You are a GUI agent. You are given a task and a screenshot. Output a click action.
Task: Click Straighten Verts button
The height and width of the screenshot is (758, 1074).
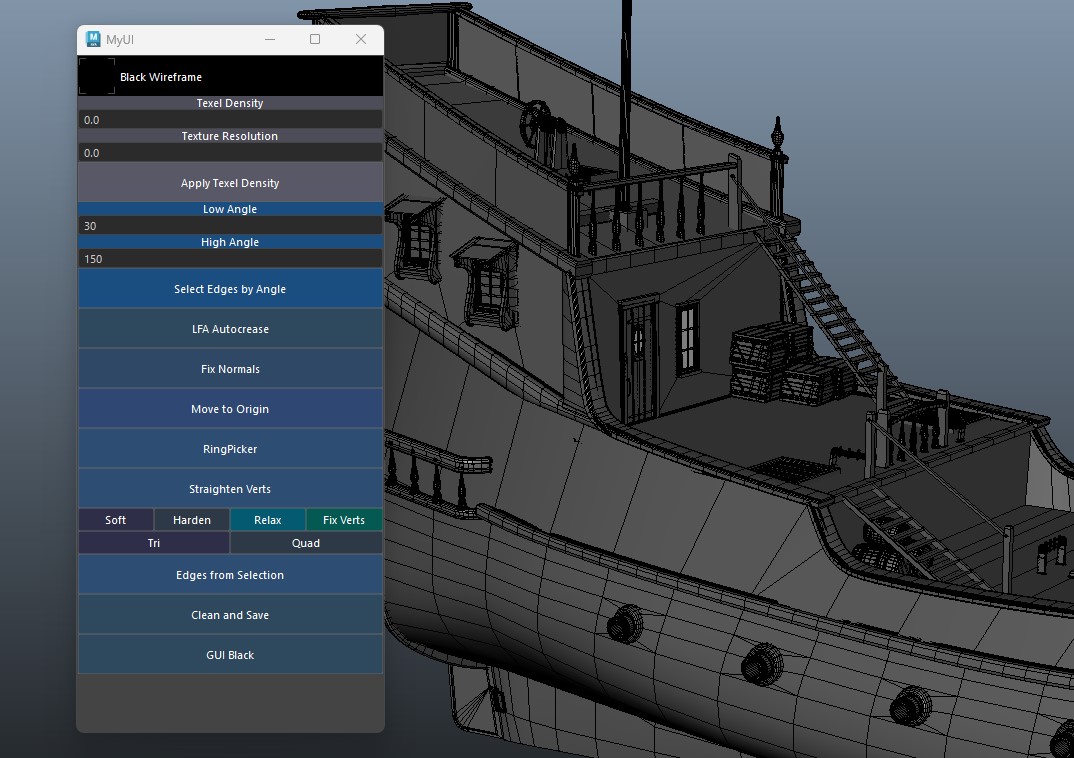point(230,489)
